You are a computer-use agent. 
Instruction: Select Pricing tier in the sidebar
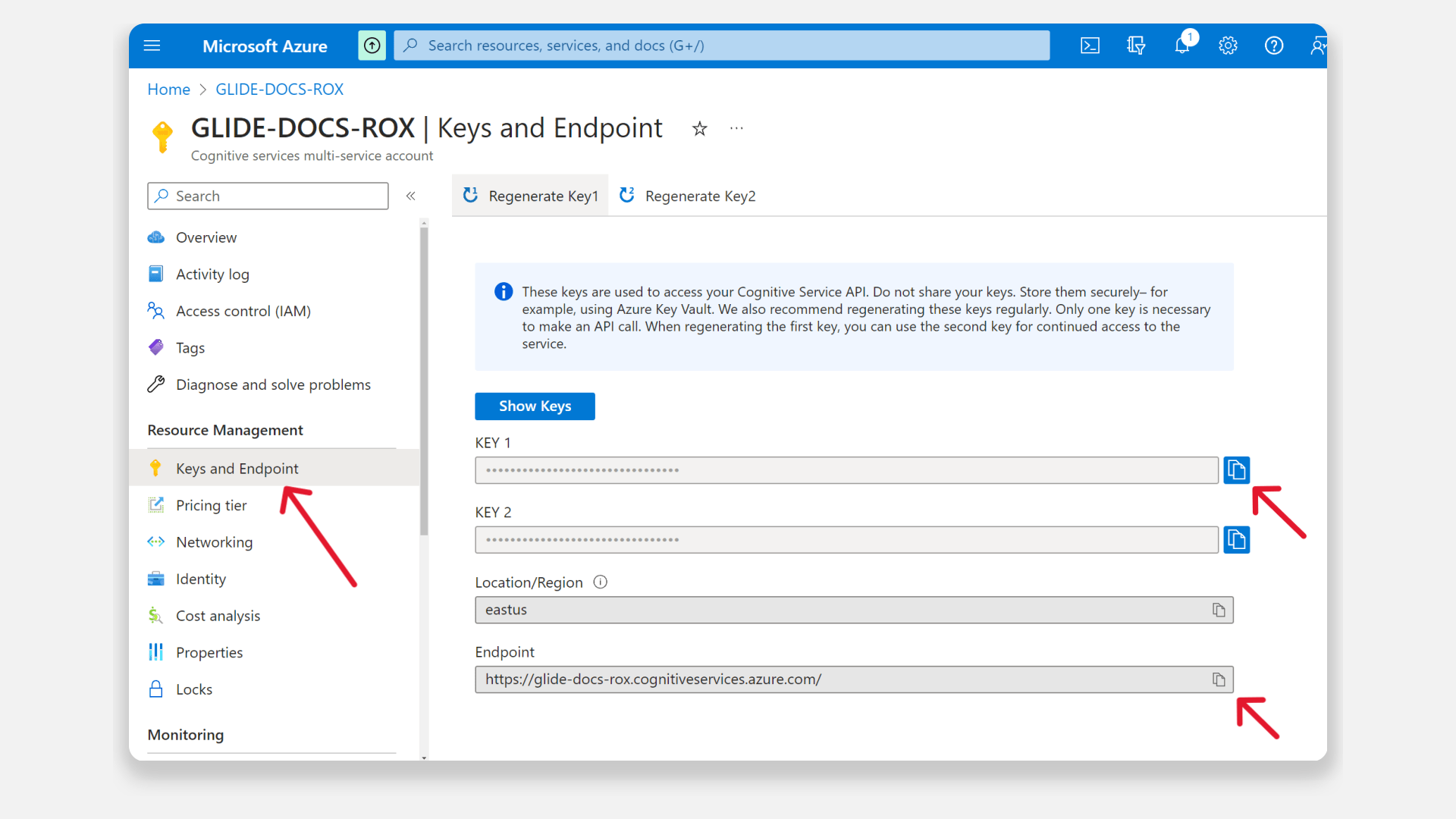pyautogui.click(x=211, y=505)
